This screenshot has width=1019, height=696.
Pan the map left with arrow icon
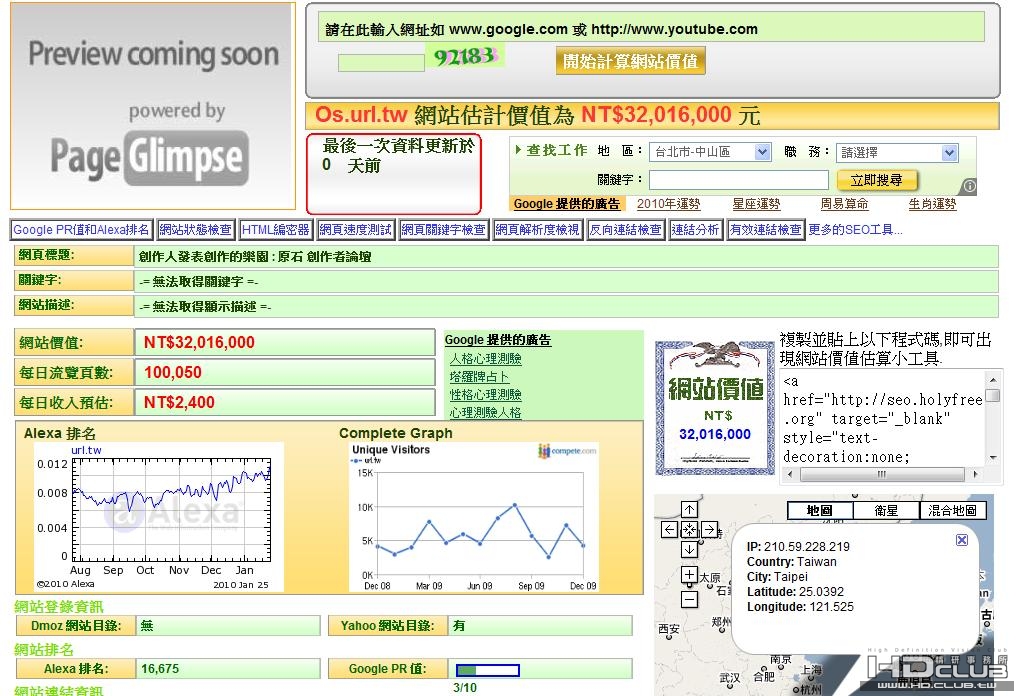669,530
